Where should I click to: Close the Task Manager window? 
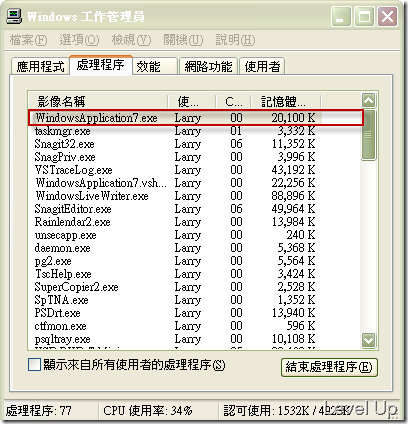coord(387,16)
